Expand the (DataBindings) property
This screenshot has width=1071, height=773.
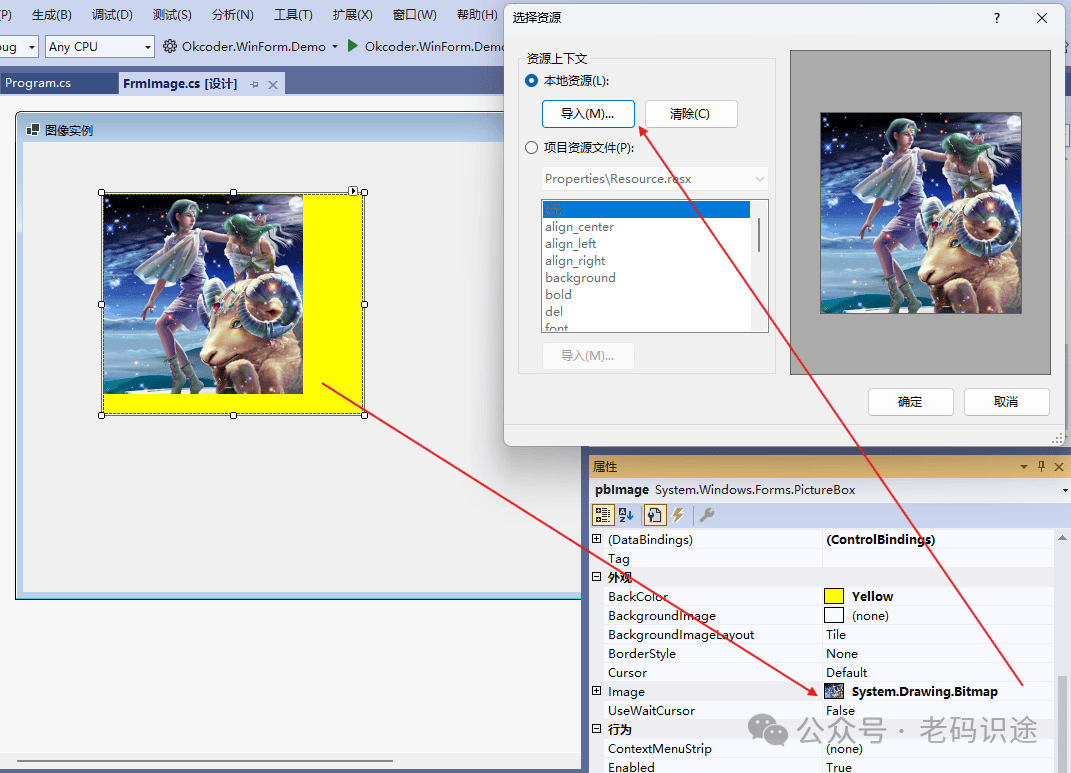[x=597, y=539]
